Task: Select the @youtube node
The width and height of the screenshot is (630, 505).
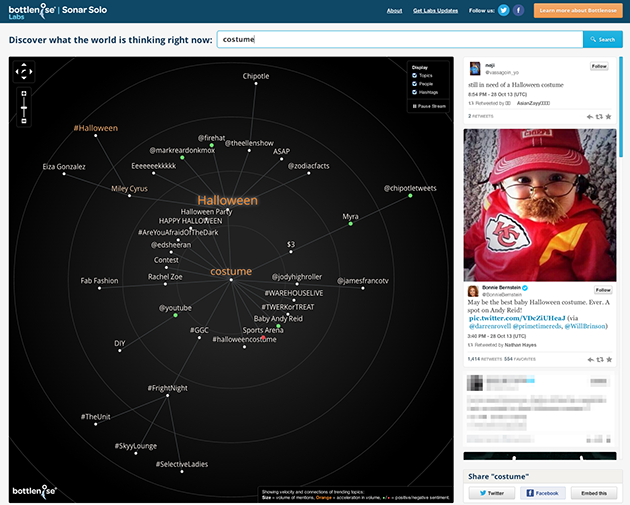Action: point(175,308)
